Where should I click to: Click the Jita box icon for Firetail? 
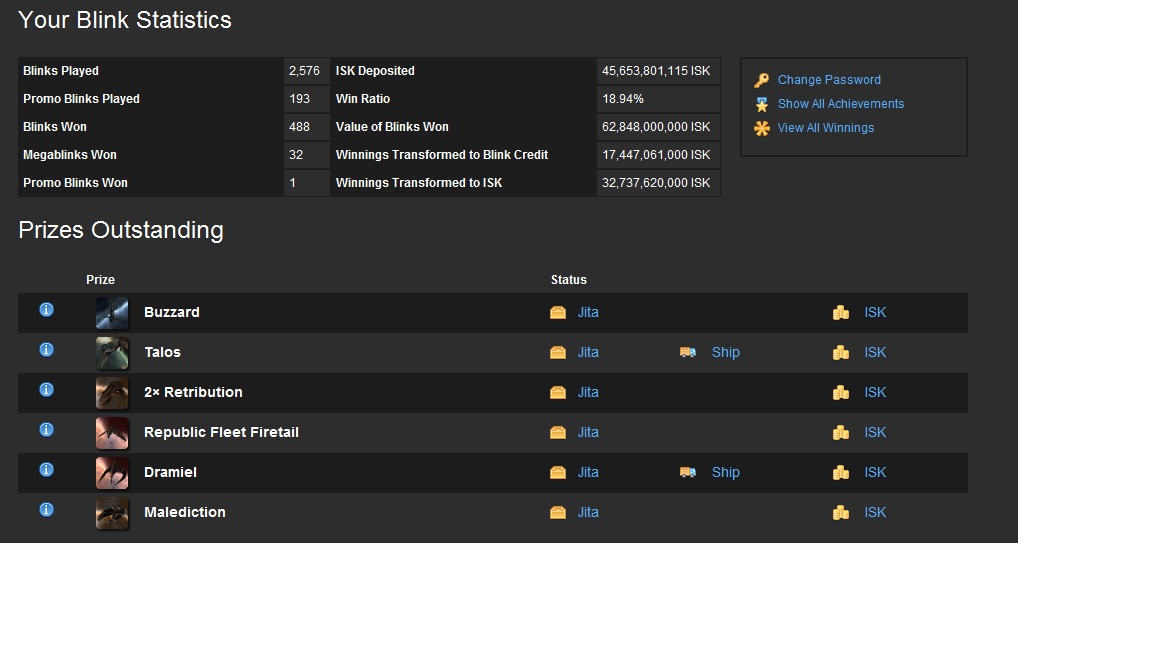point(558,433)
